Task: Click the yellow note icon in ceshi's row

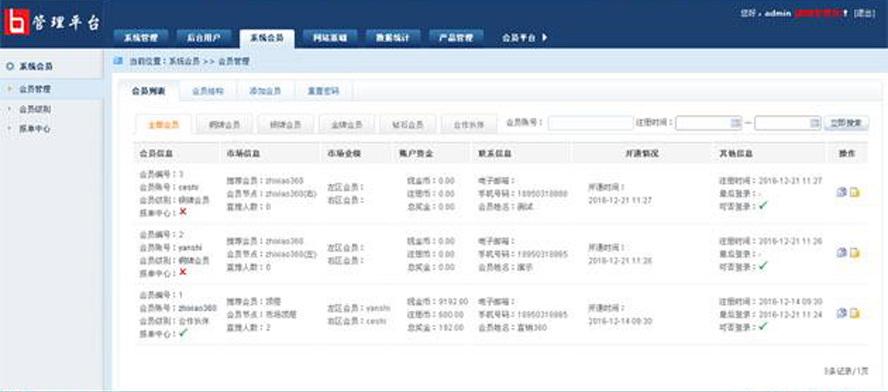Action: point(855,192)
